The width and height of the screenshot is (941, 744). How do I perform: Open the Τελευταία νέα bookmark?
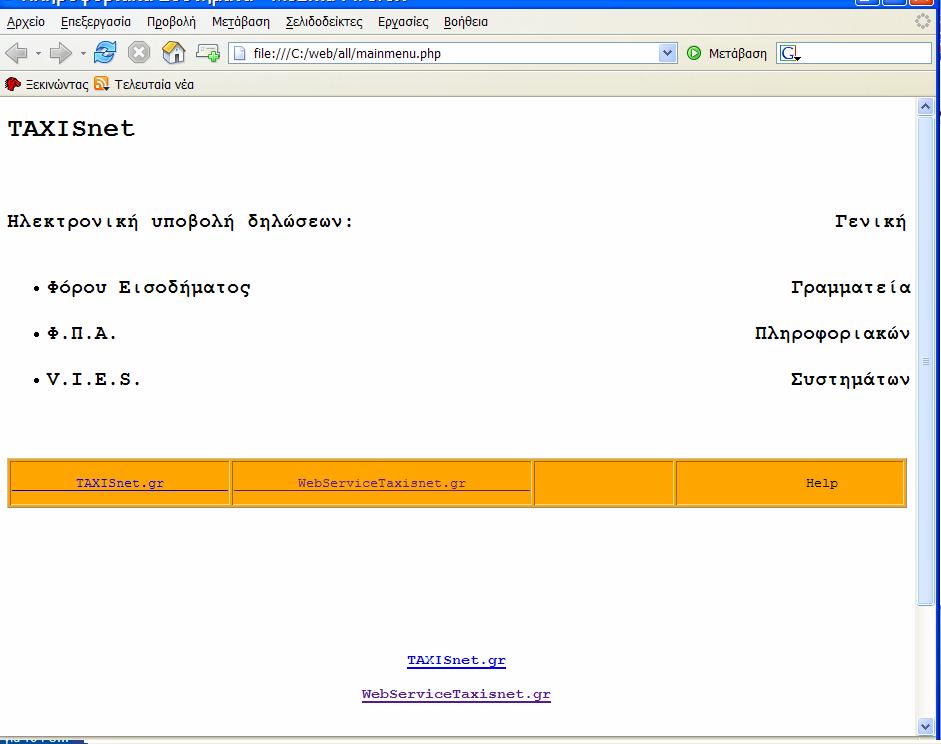[x=154, y=85]
